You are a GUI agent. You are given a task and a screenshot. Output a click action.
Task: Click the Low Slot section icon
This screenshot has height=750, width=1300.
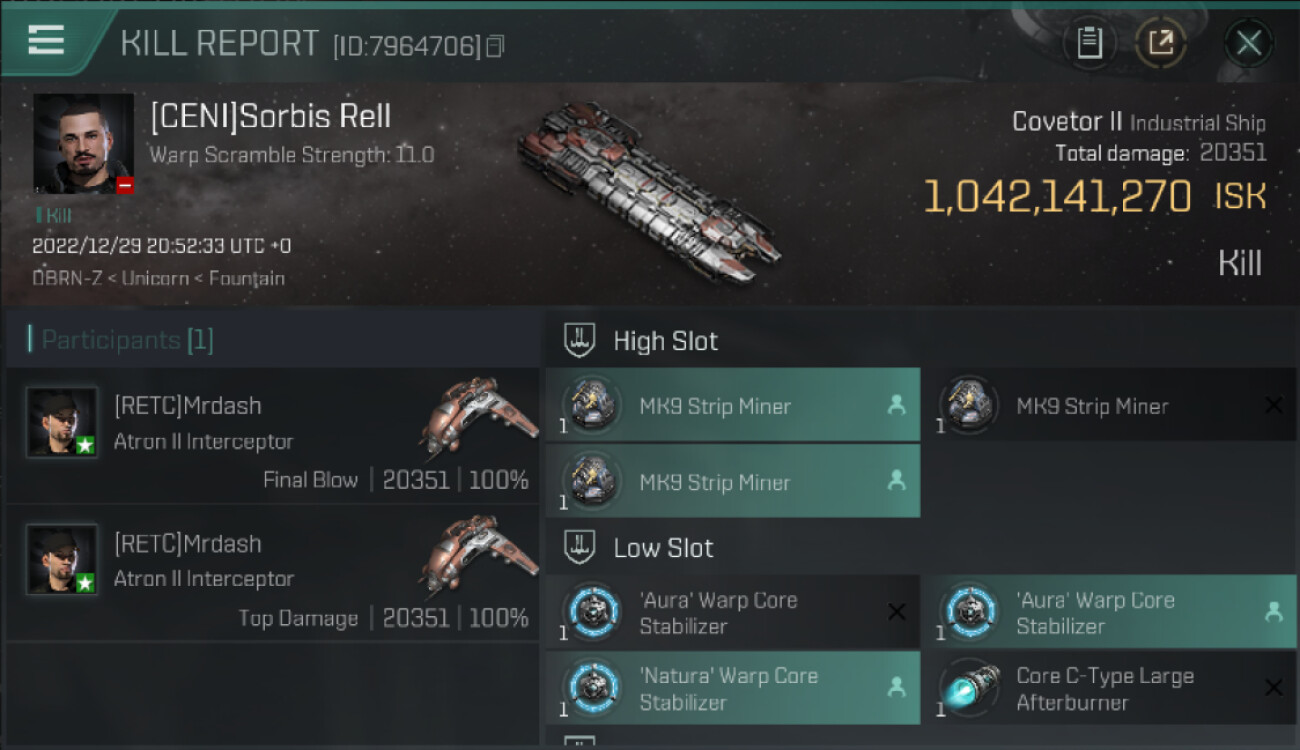[580, 548]
